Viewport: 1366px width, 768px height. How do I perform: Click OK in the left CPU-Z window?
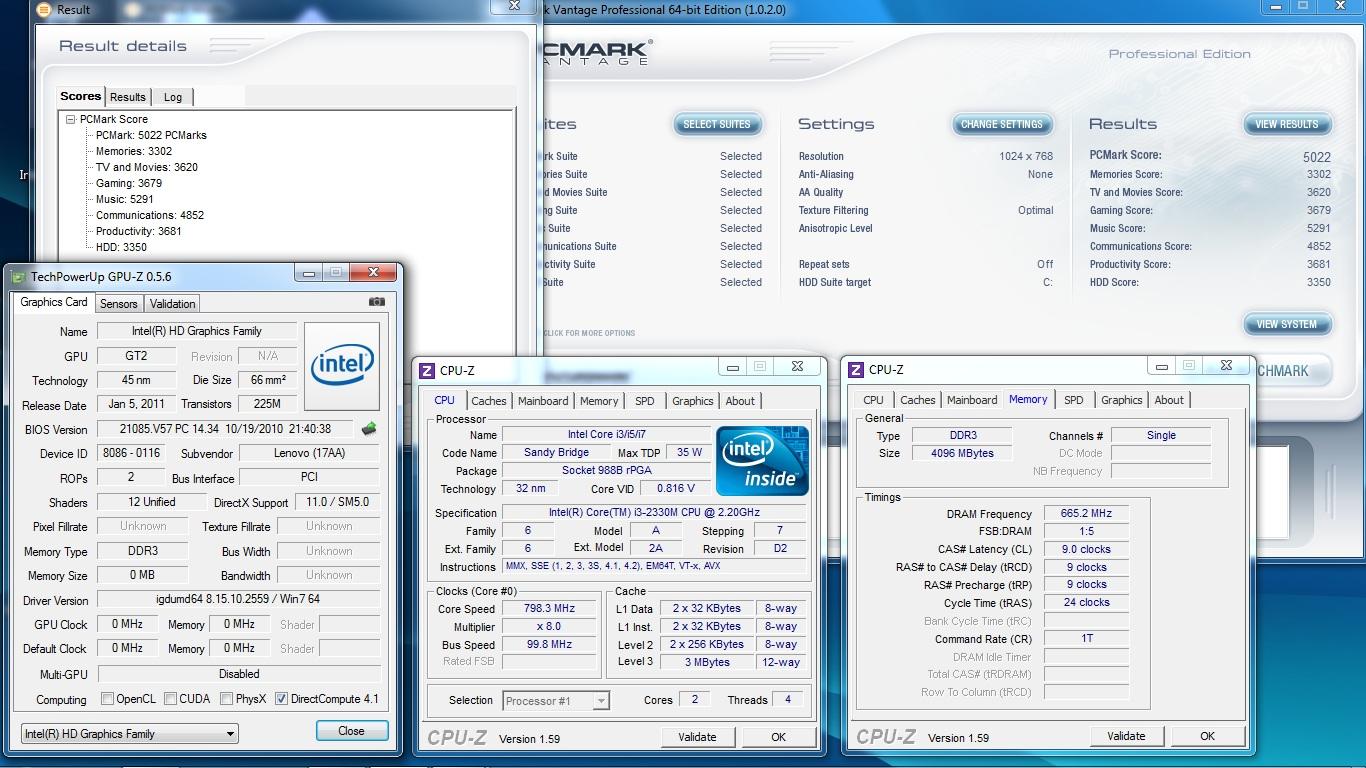click(x=779, y=737)
